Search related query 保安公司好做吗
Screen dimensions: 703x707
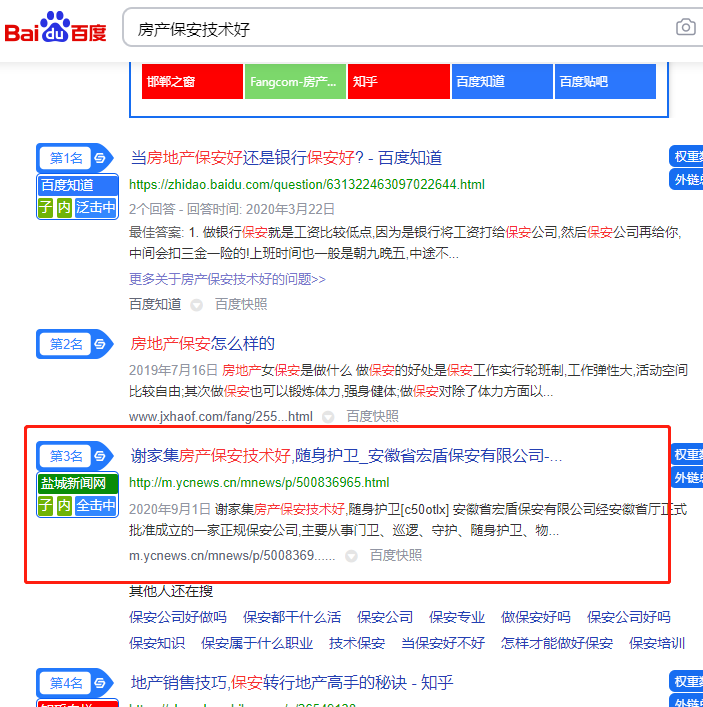click(178, 617)
